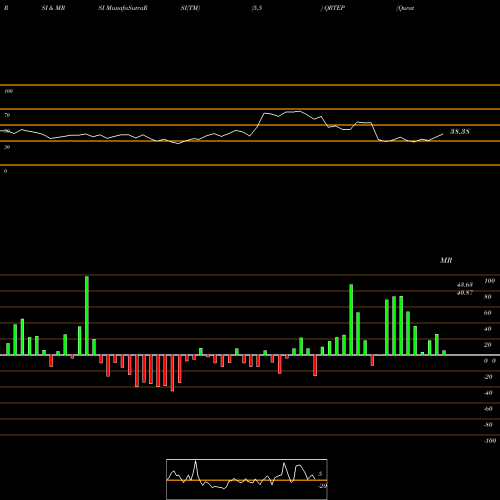Click the '40' tick on MR axis
Viewport: 500px width, 500px height.
pos(488,329)
